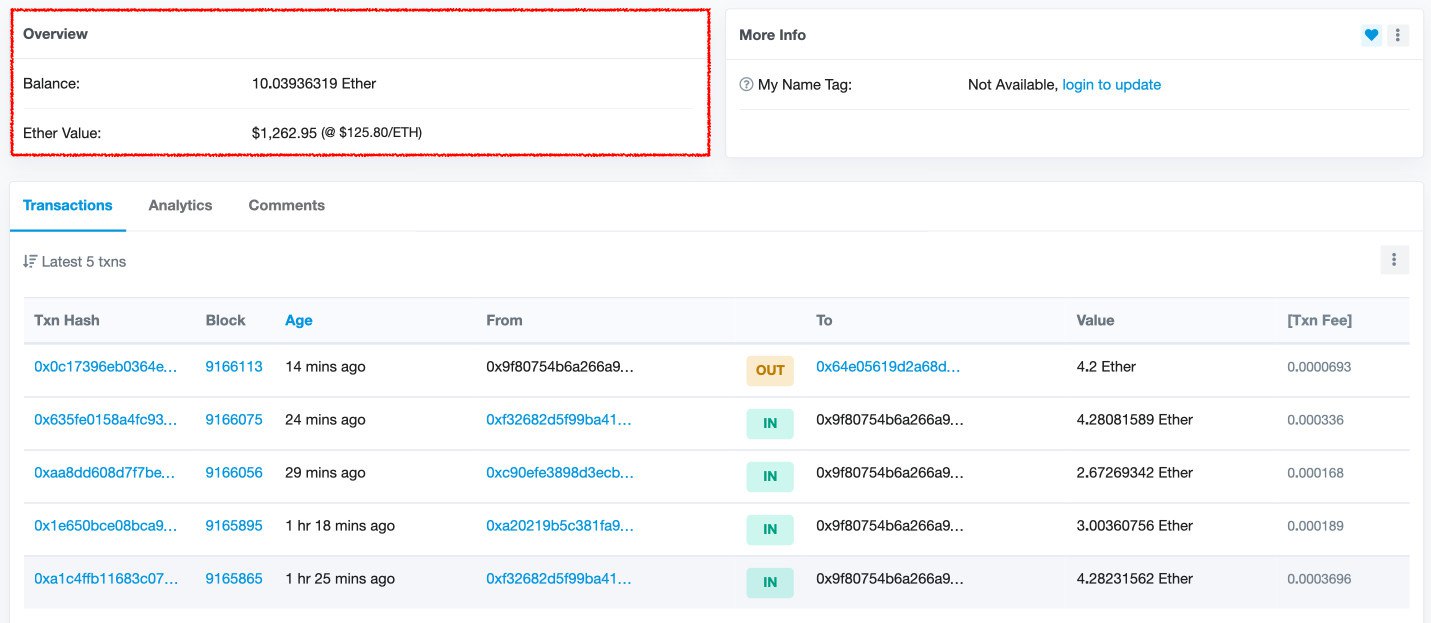Screen dimensions: 1431x623
Task: Click the sort icon beside Latest 5 txns
Action: click(x=30, y=262)
